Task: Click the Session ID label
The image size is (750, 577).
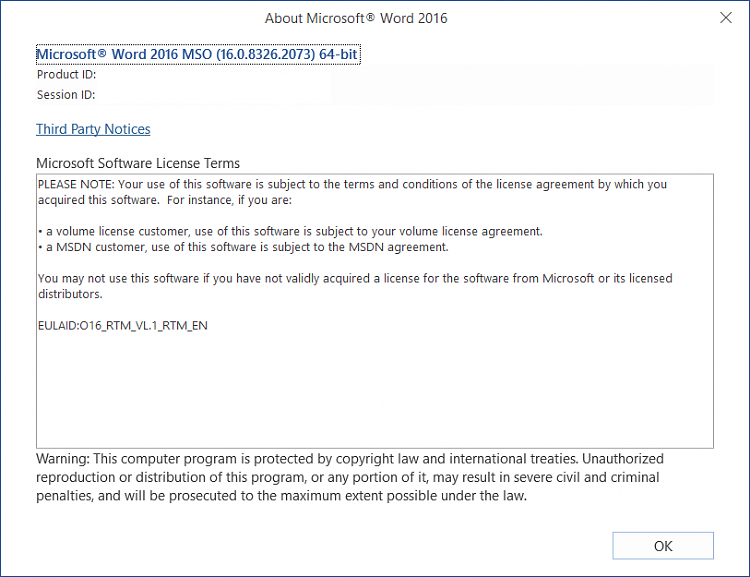Action: tap(66, 95)
